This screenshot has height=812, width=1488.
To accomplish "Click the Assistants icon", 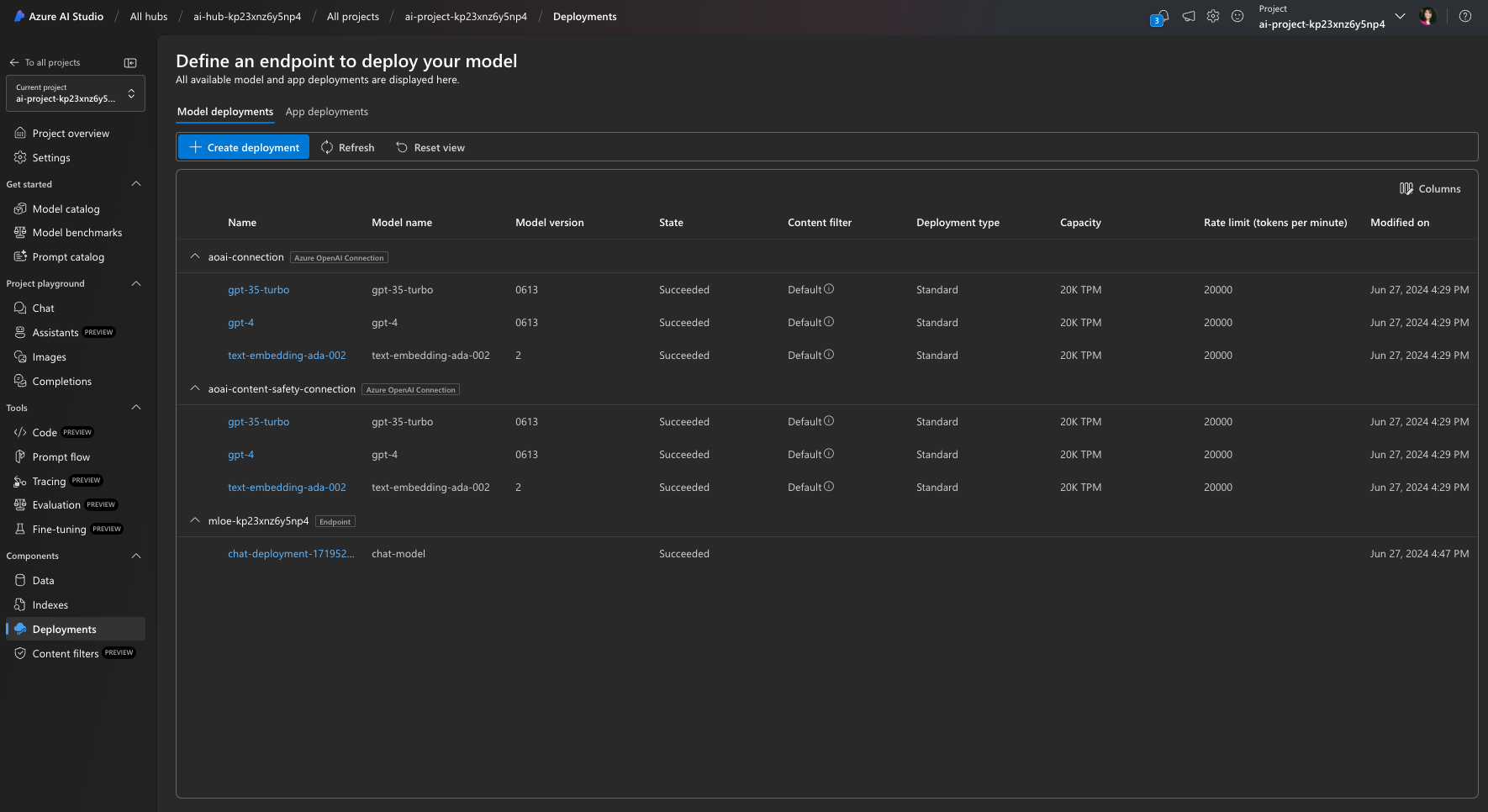I will [20, 332].
